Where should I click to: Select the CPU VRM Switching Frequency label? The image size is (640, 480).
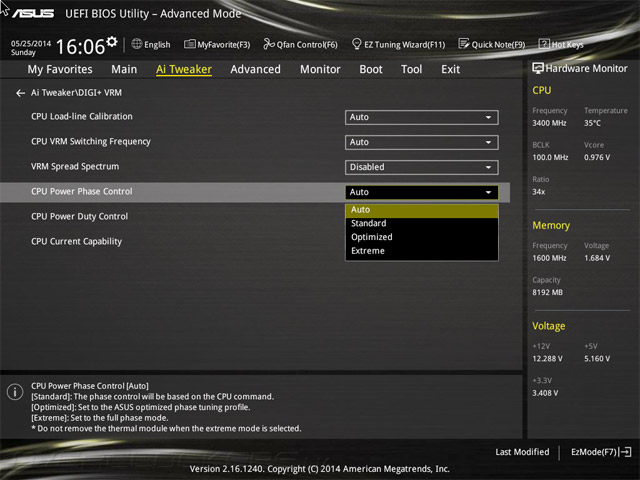click(x=91, y=142)
